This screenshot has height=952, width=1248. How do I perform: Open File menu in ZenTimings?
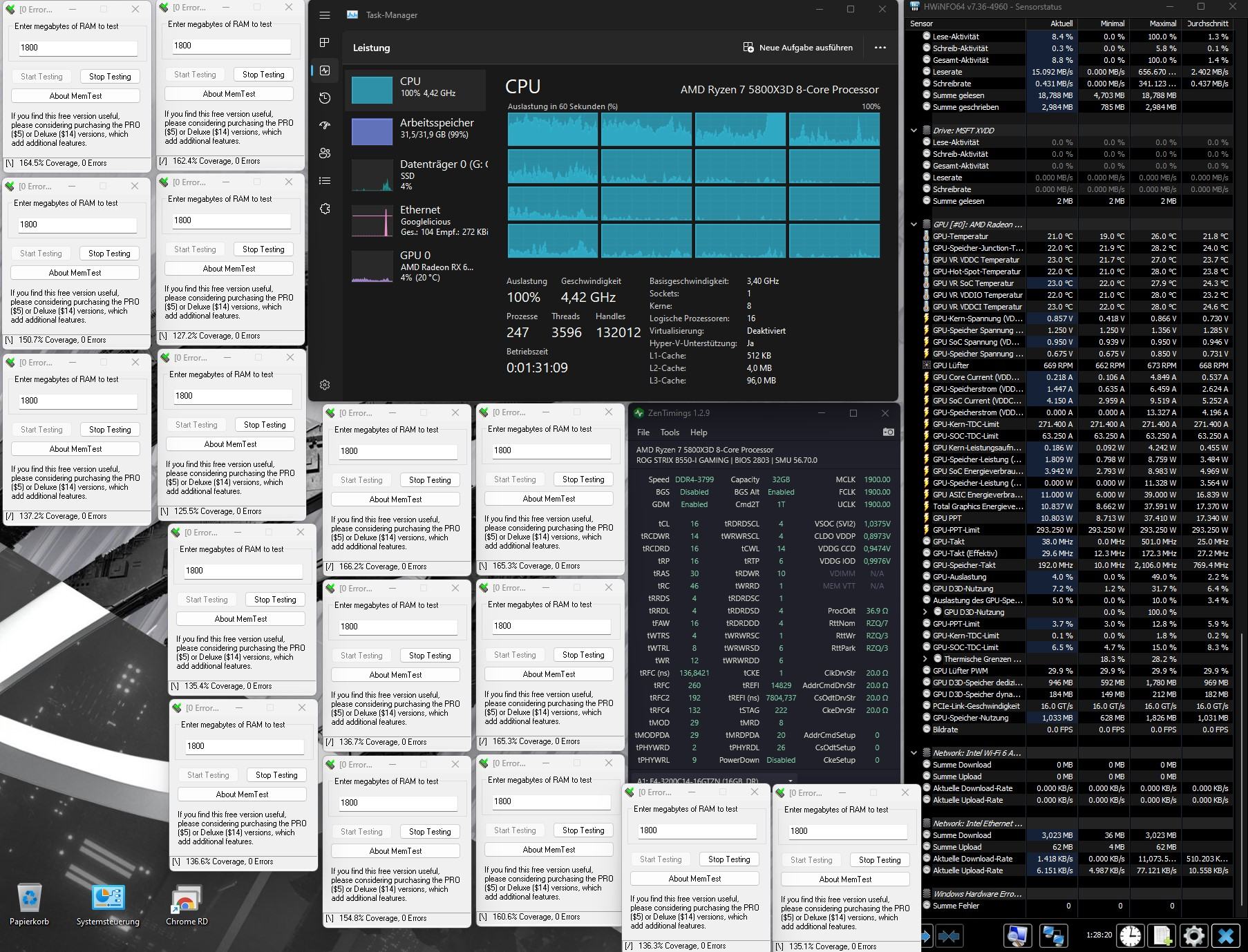[643, 432]
